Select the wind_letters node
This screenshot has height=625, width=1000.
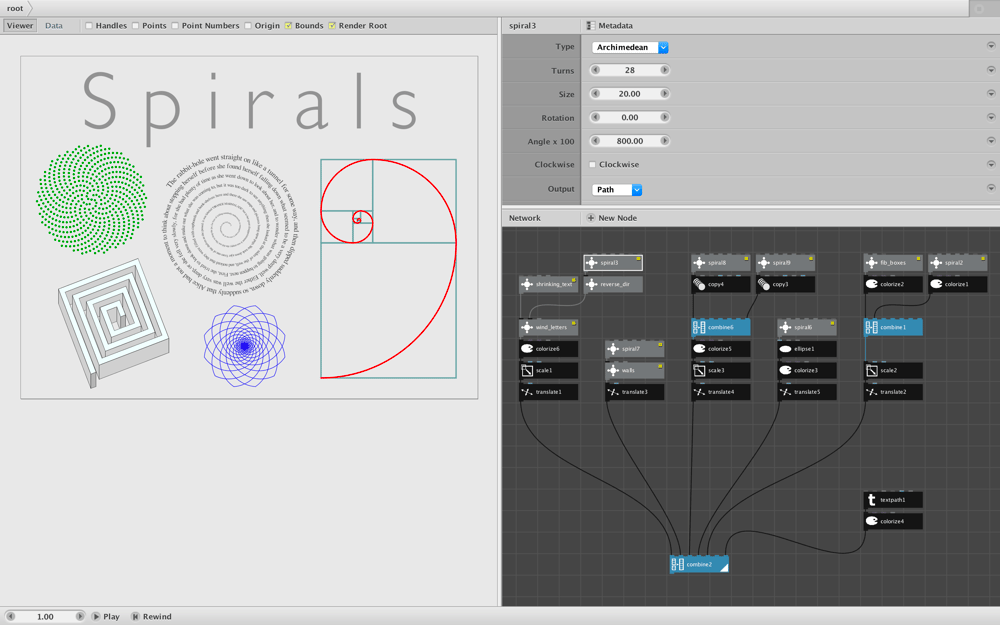pos(548,327)
